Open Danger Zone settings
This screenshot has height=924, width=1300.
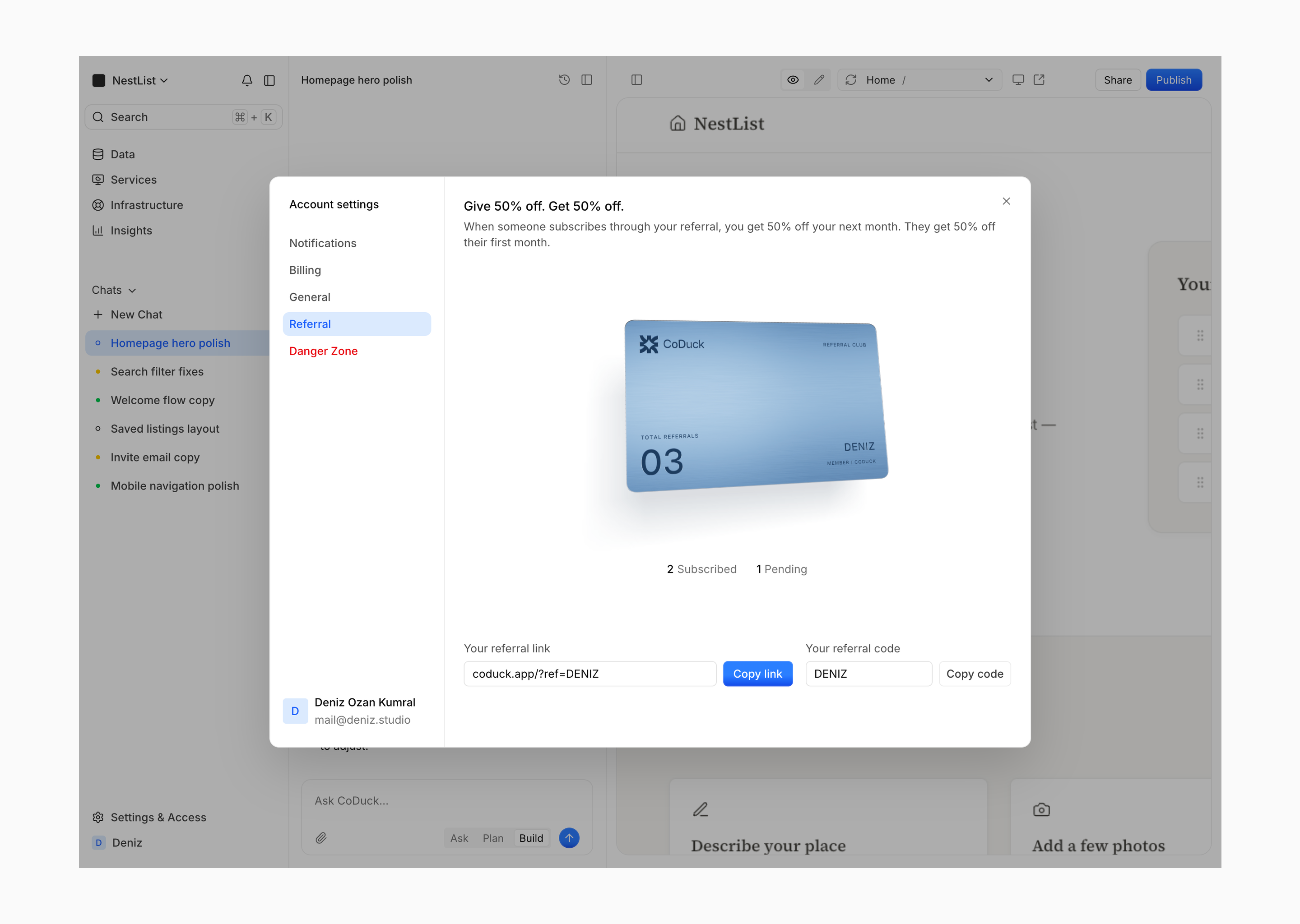click(x=357, y=351)
